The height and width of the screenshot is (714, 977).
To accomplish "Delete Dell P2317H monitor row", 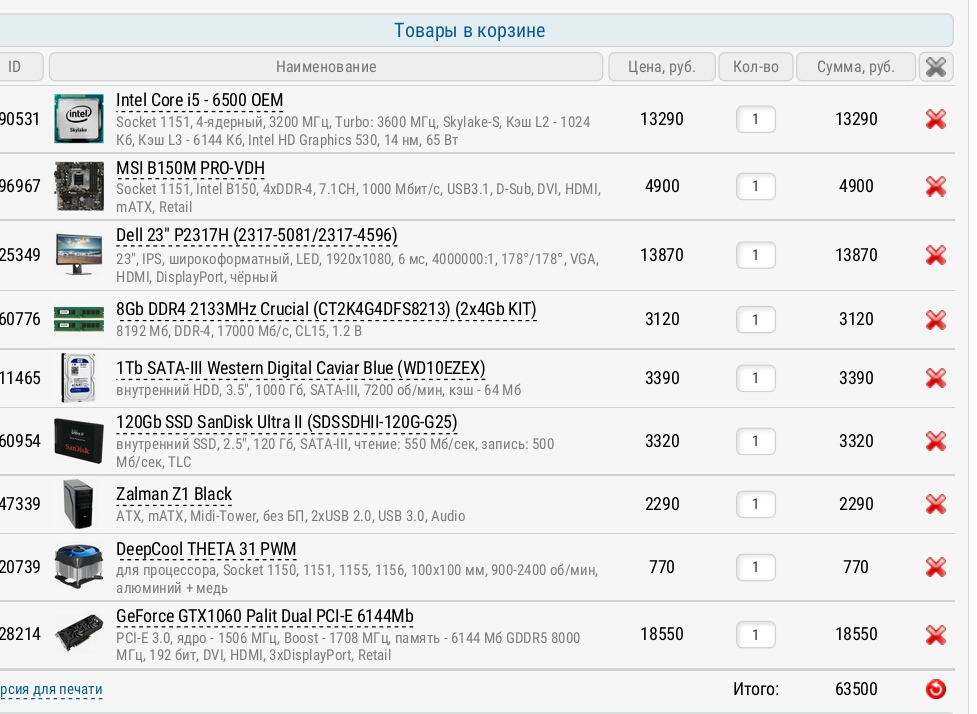I will point(936,255).
